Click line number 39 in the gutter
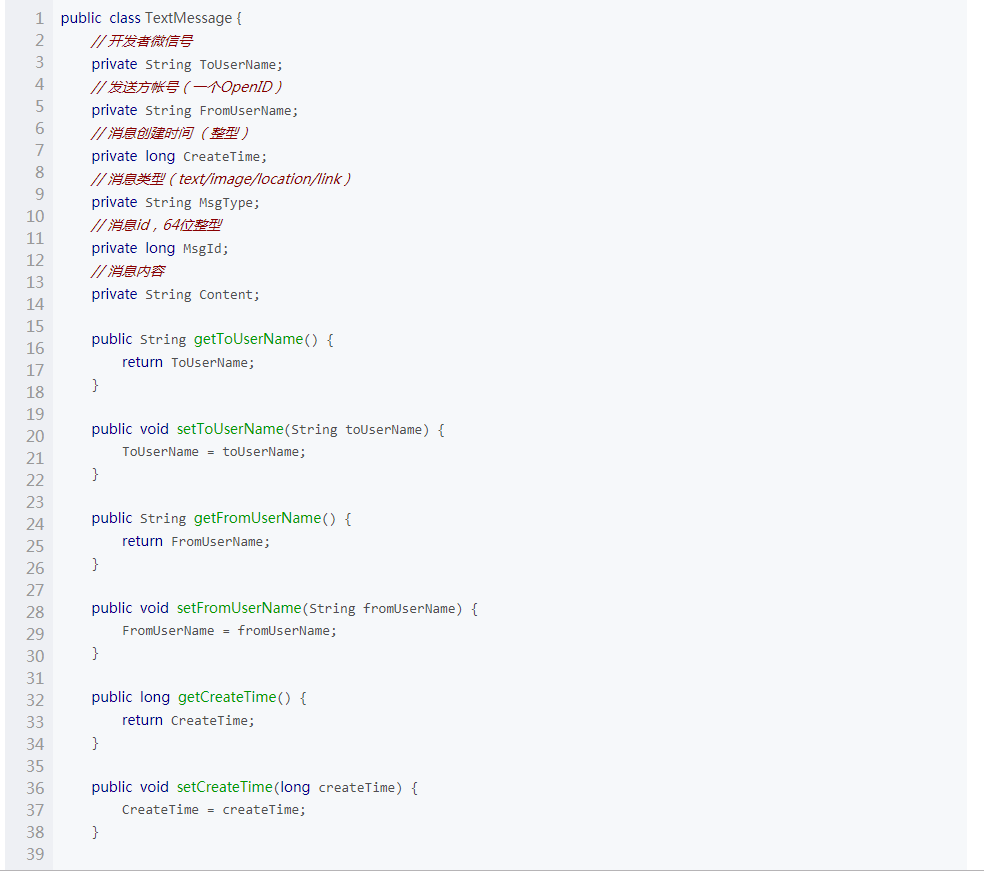Screen dimensions: 984x871 35,854
